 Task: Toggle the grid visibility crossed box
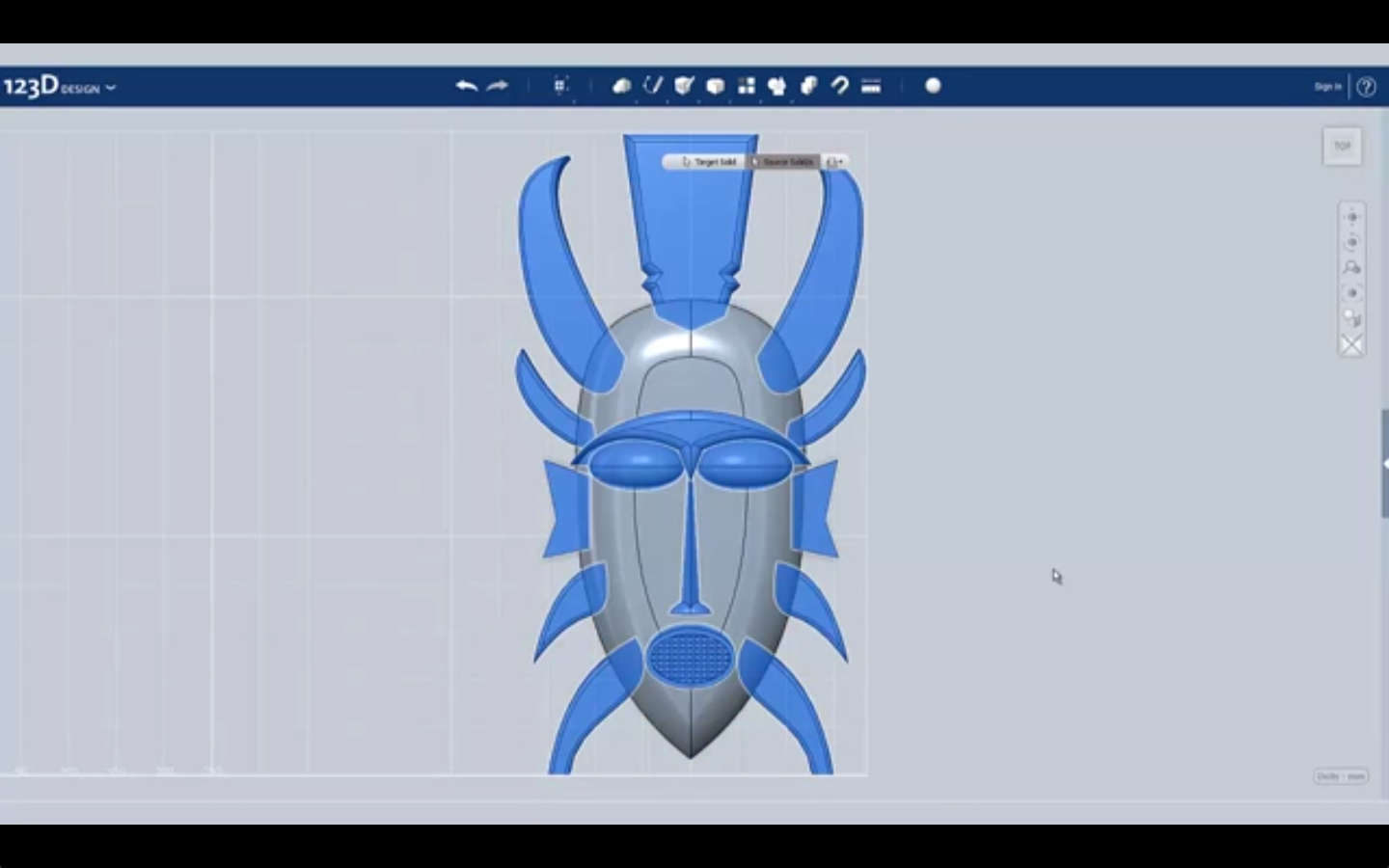tap(1351, 344)
